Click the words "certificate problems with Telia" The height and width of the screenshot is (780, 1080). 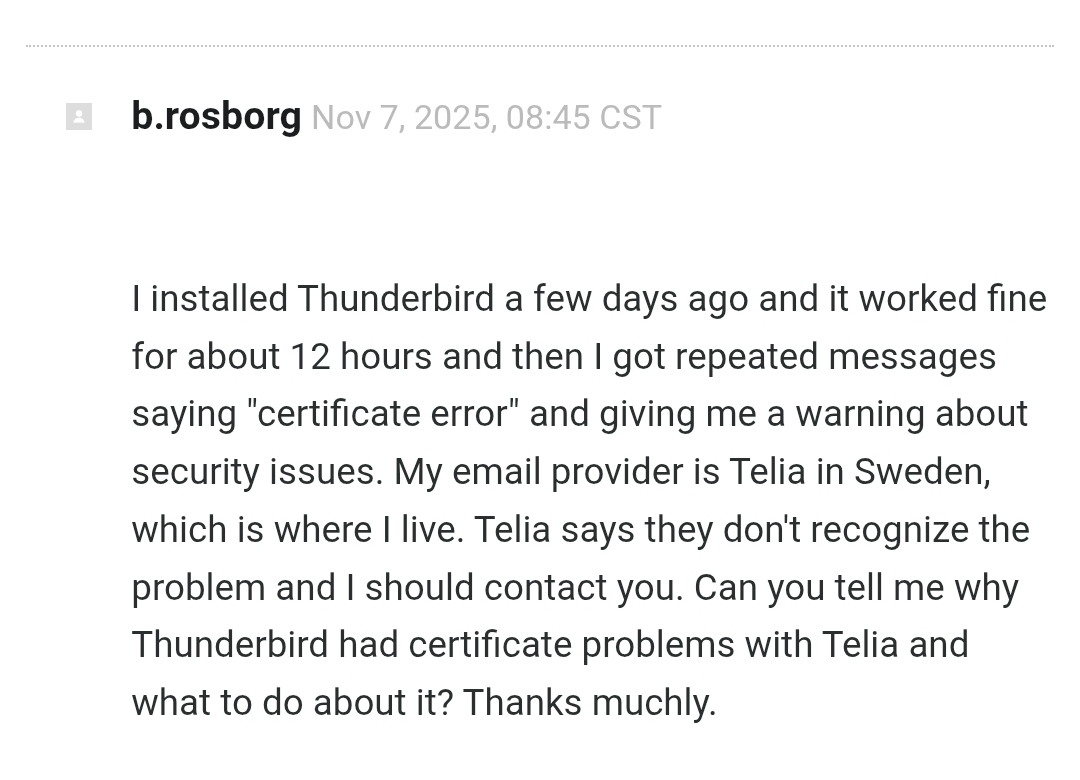tap(653, 645)
